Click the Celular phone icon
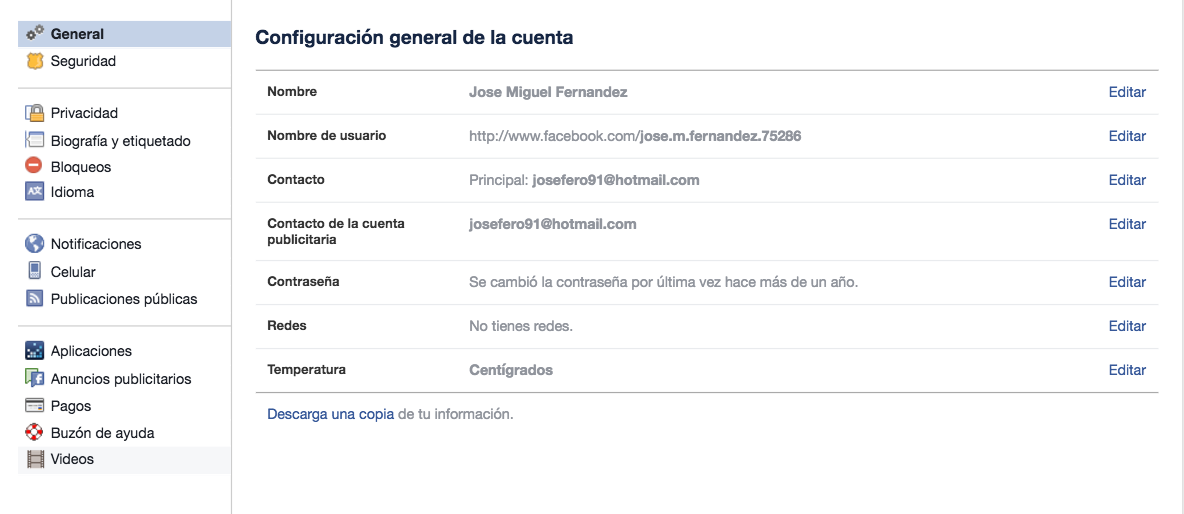1184x514 pixels. click(35, 271)
